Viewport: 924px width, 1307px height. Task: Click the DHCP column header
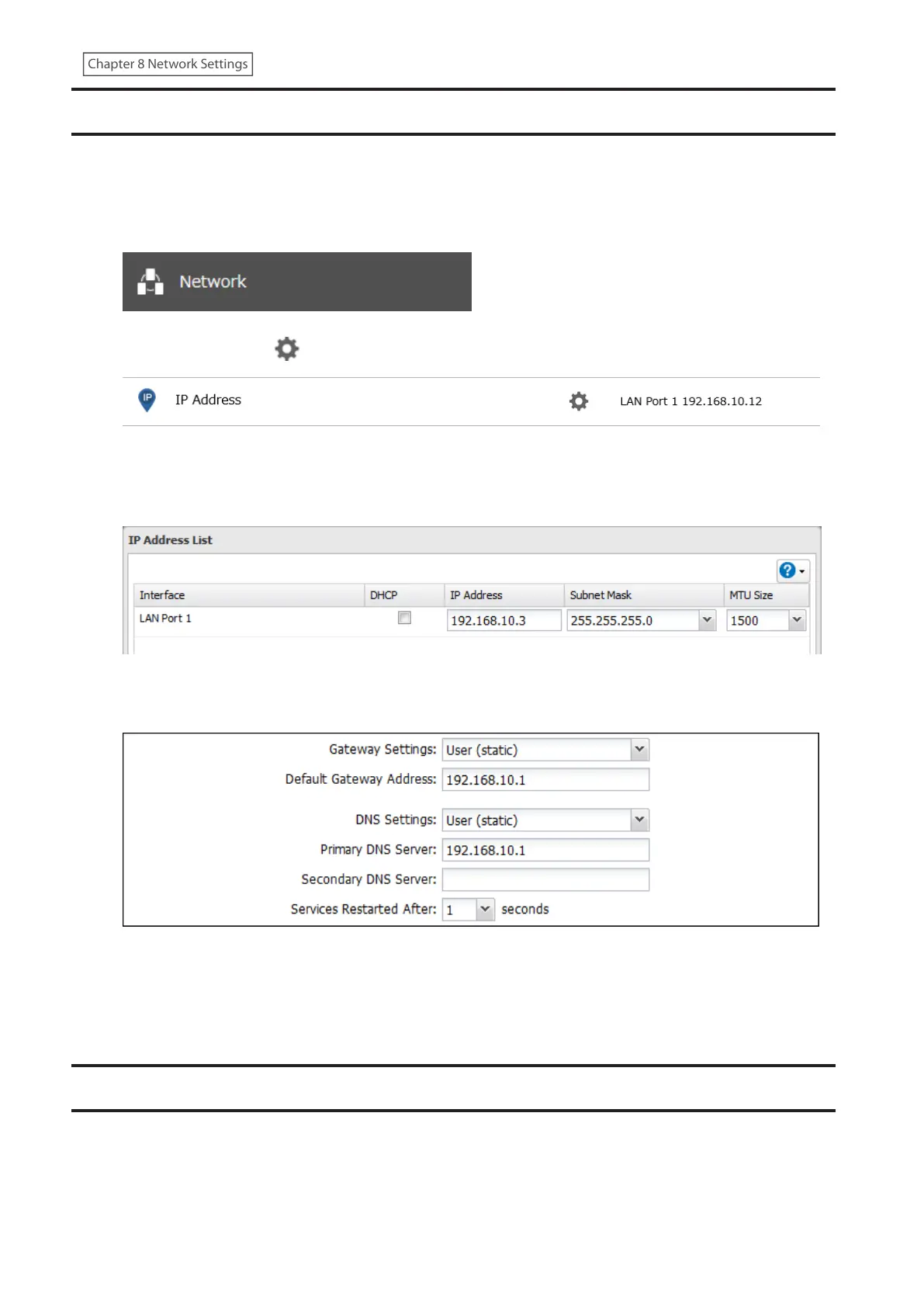[403, 595]
